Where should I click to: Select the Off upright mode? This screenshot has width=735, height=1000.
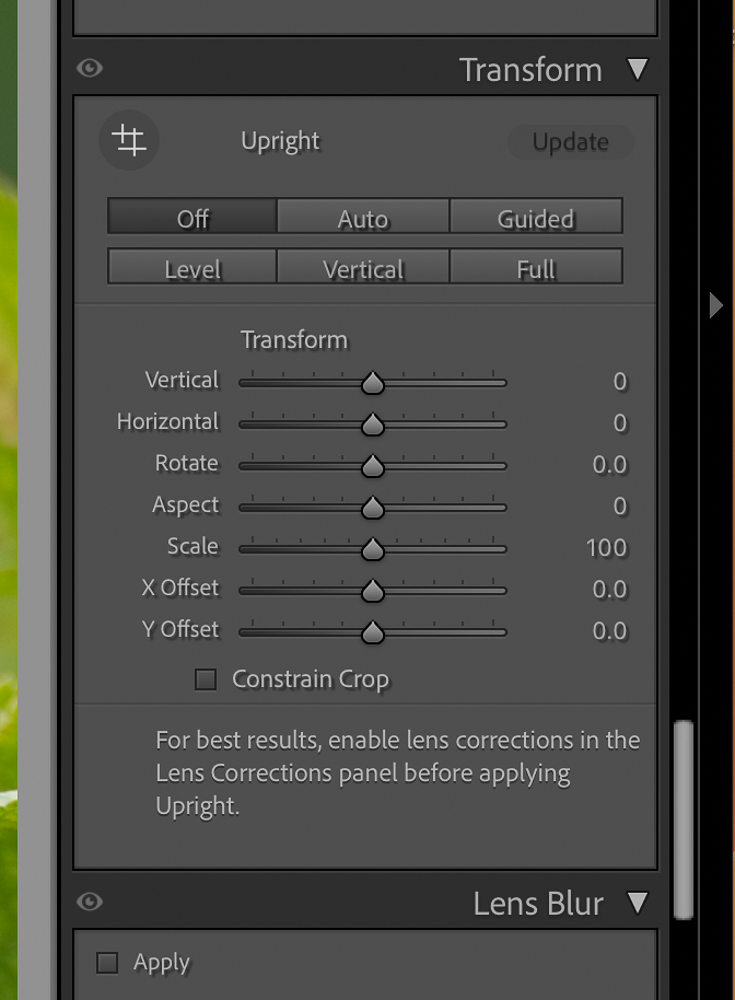[192, 216]
